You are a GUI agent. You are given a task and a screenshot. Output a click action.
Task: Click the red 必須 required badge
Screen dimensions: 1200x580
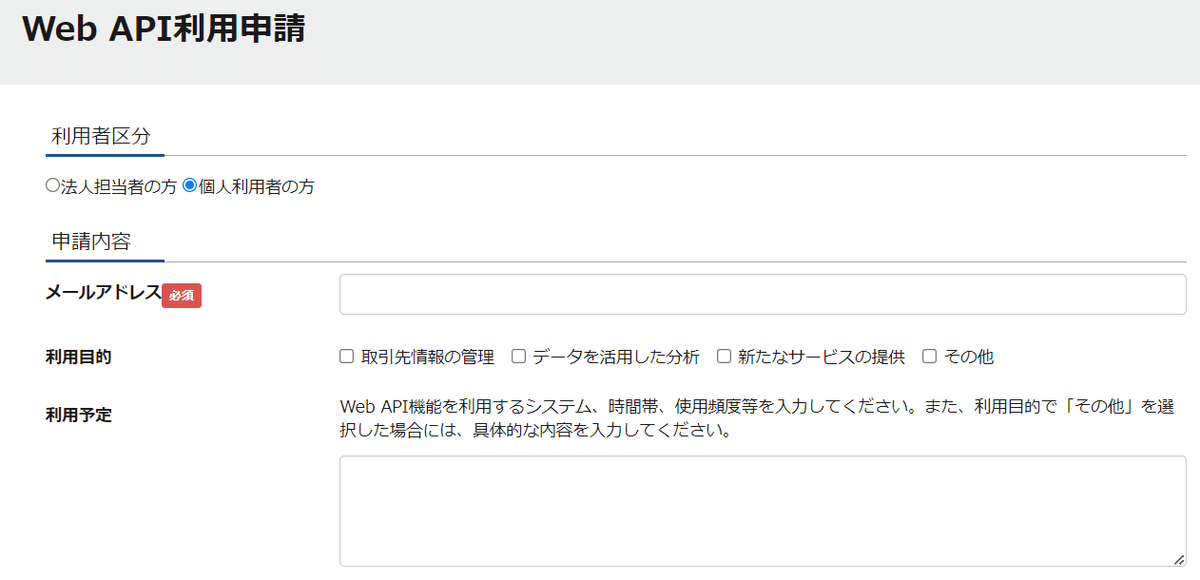[x=181, y=296]
